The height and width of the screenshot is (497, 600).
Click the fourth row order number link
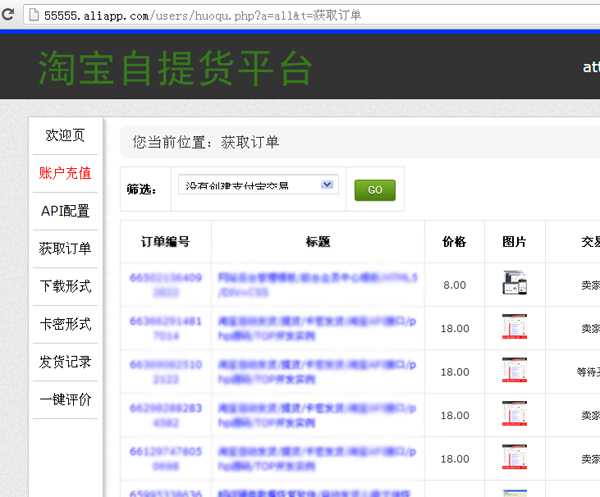[x=166, y=415]
